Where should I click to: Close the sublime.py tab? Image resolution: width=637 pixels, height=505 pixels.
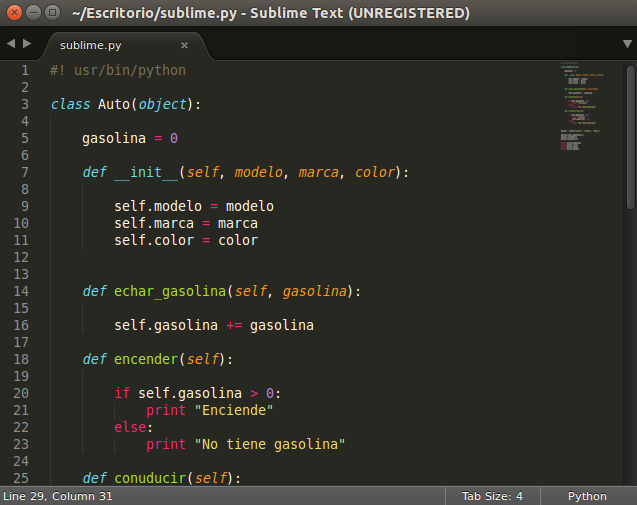[184, 45]
